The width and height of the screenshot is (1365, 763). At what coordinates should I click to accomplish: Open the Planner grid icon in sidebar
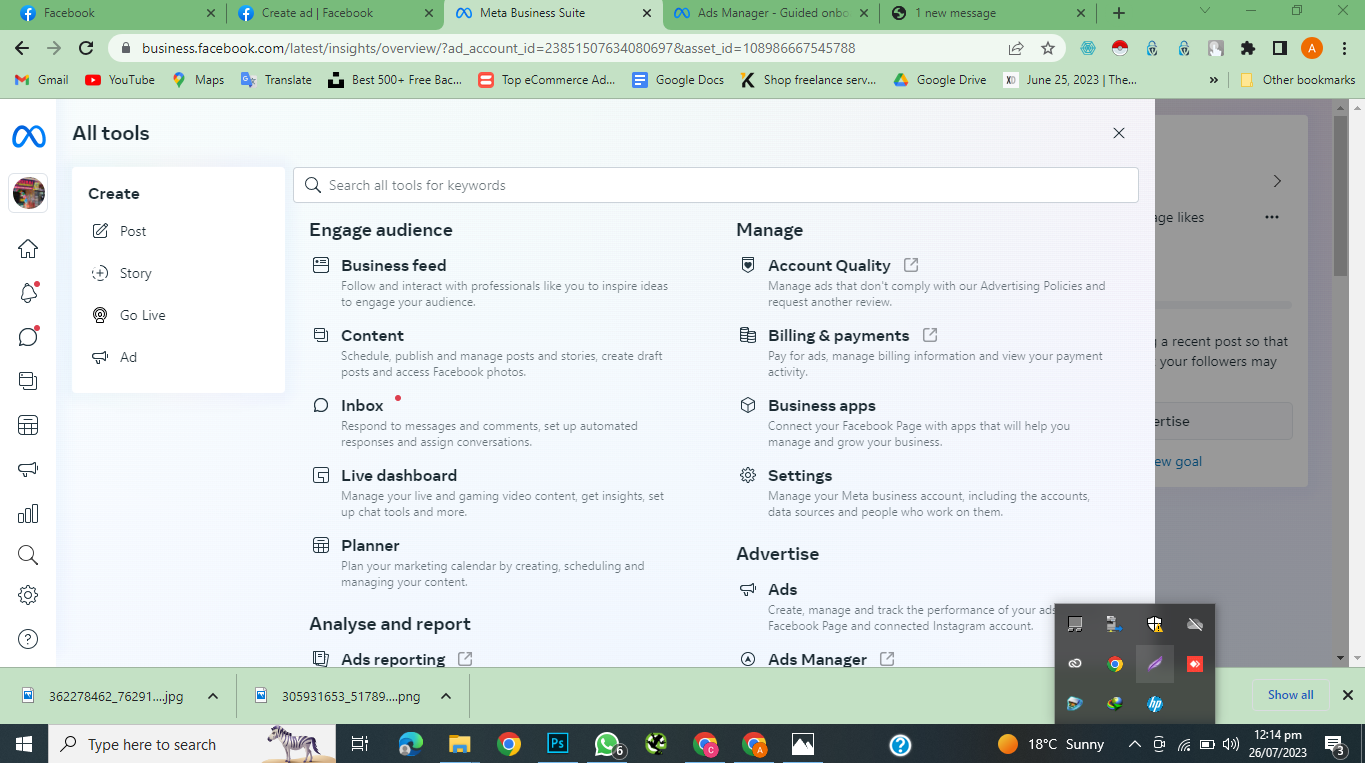pos(28,425)
